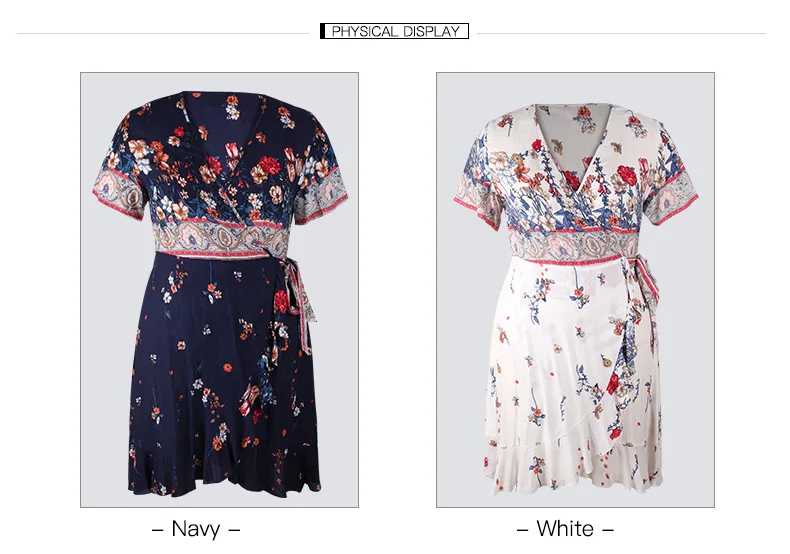790x554 pixels.
Task: Click the navy dress paisley waistband
Action: click(222, 240)
